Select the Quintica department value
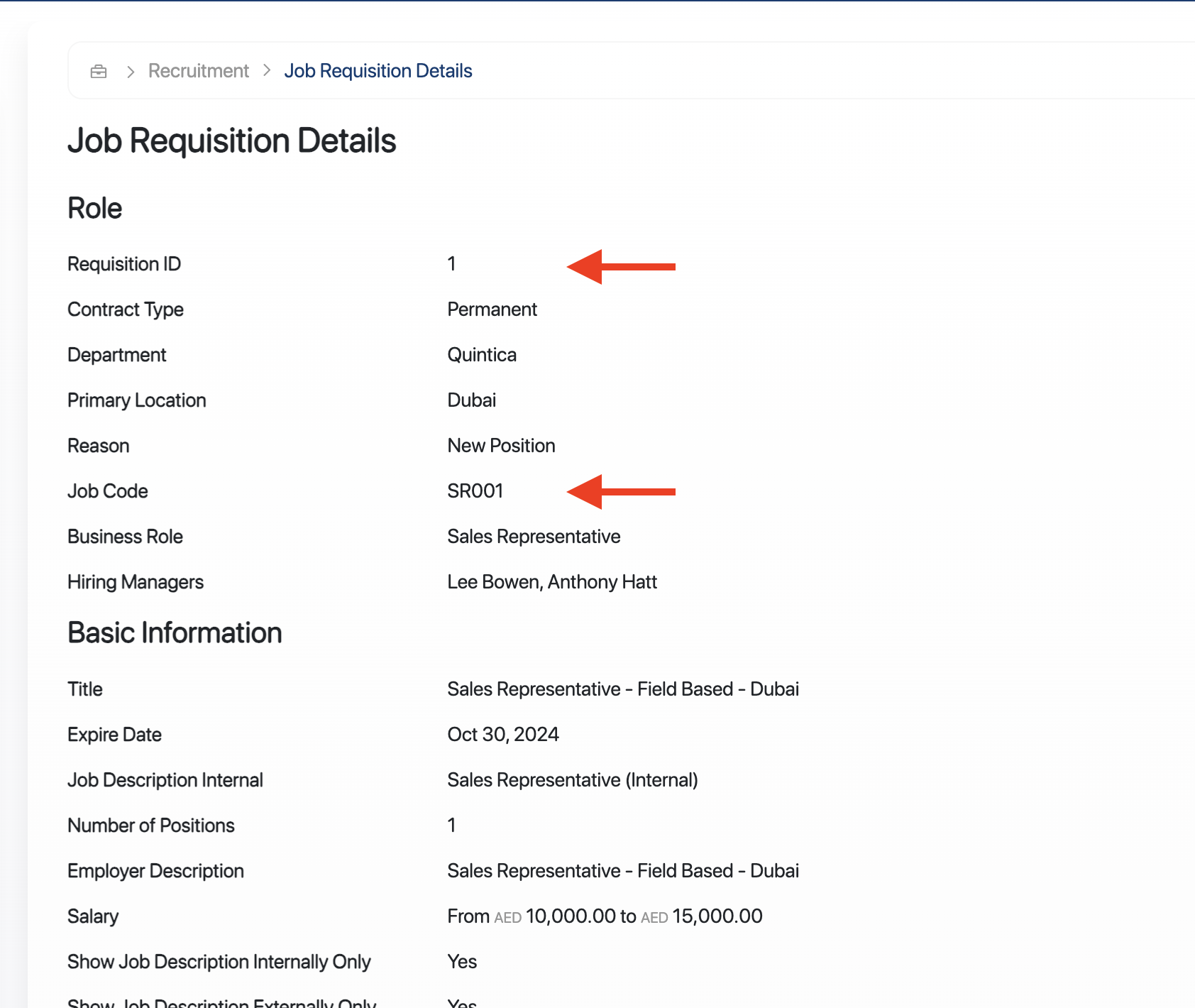 (482, 355)
